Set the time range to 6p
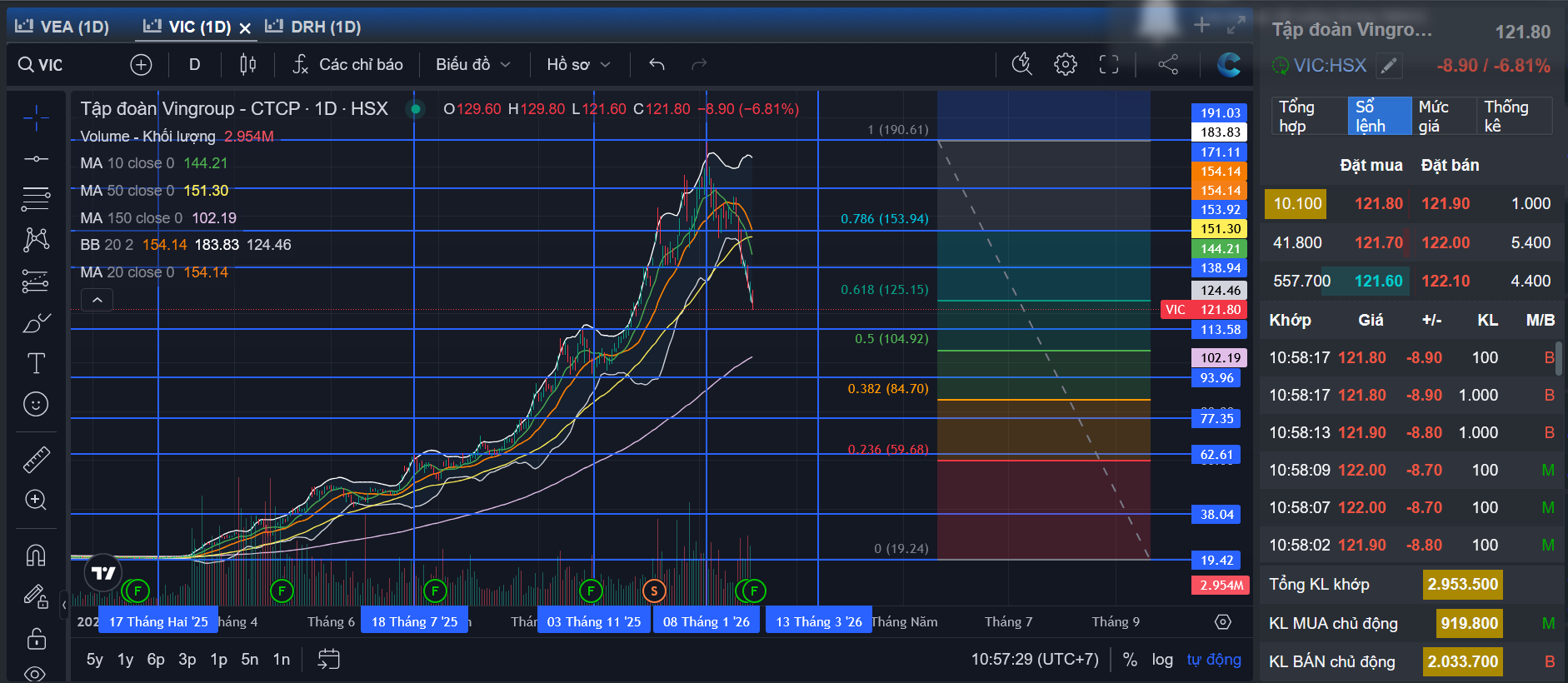The height and width of the screenshot is (683, 1568). point(156,660)
